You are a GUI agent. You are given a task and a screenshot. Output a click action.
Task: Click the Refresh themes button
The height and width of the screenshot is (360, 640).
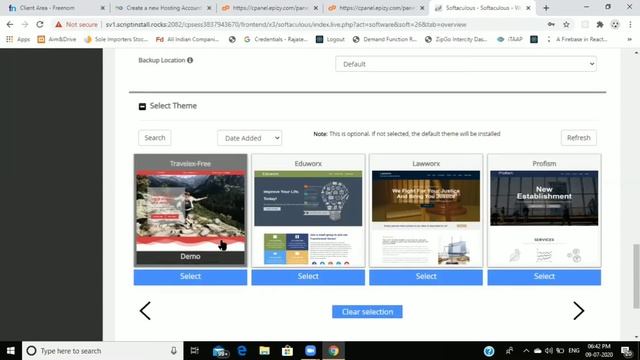point(578,138)
